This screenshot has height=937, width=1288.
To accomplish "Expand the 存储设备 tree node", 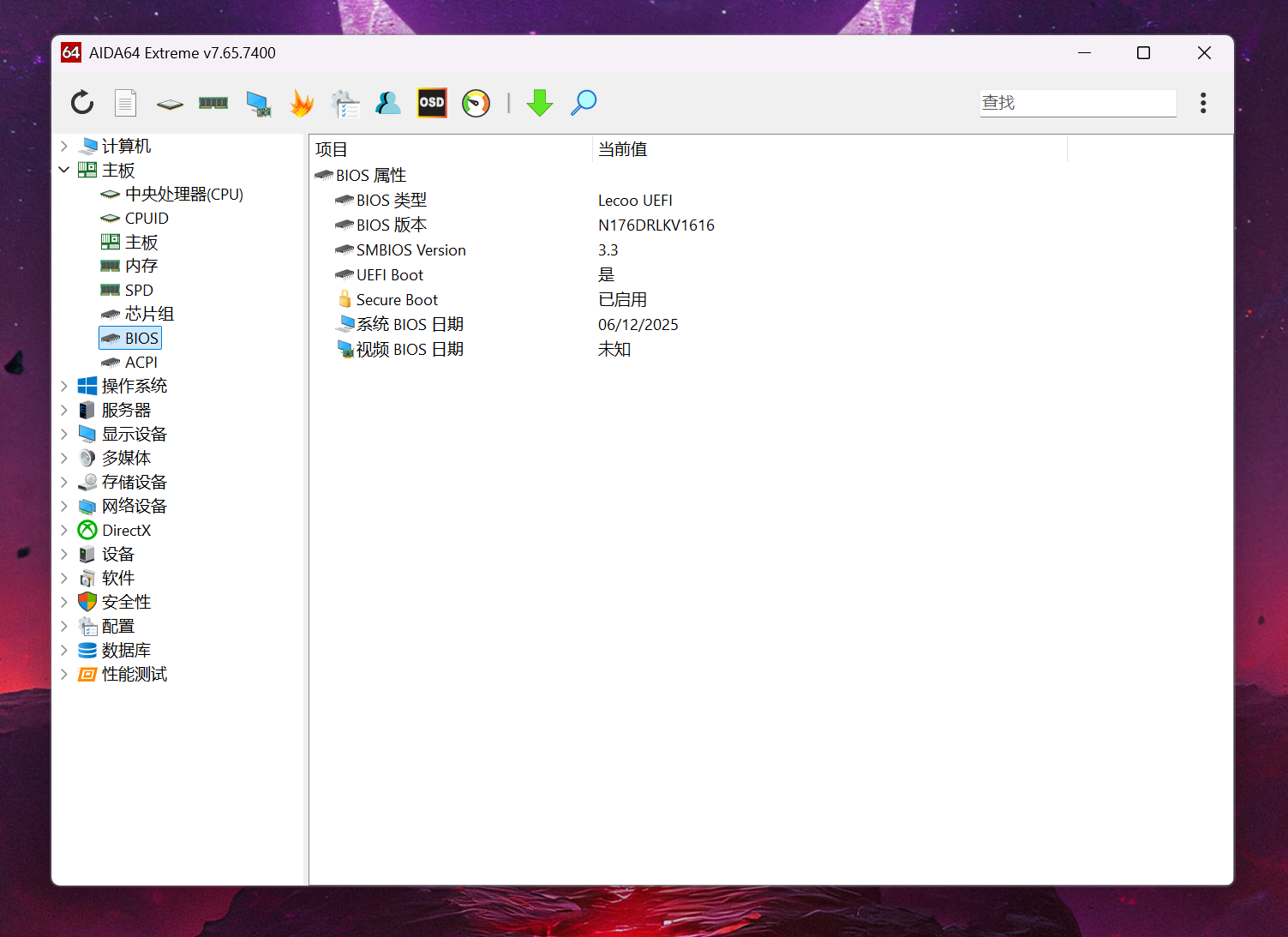I will 64,482.
